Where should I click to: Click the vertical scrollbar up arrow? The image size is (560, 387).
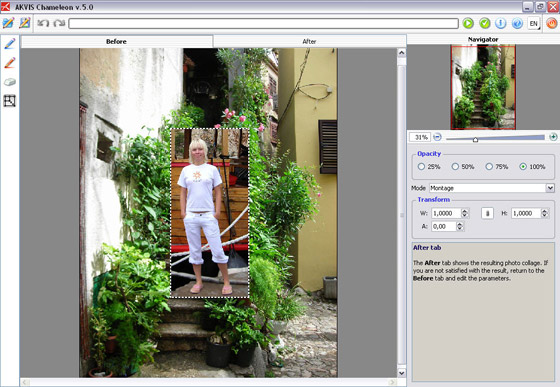pyautogui.click(x=402, y=53)
